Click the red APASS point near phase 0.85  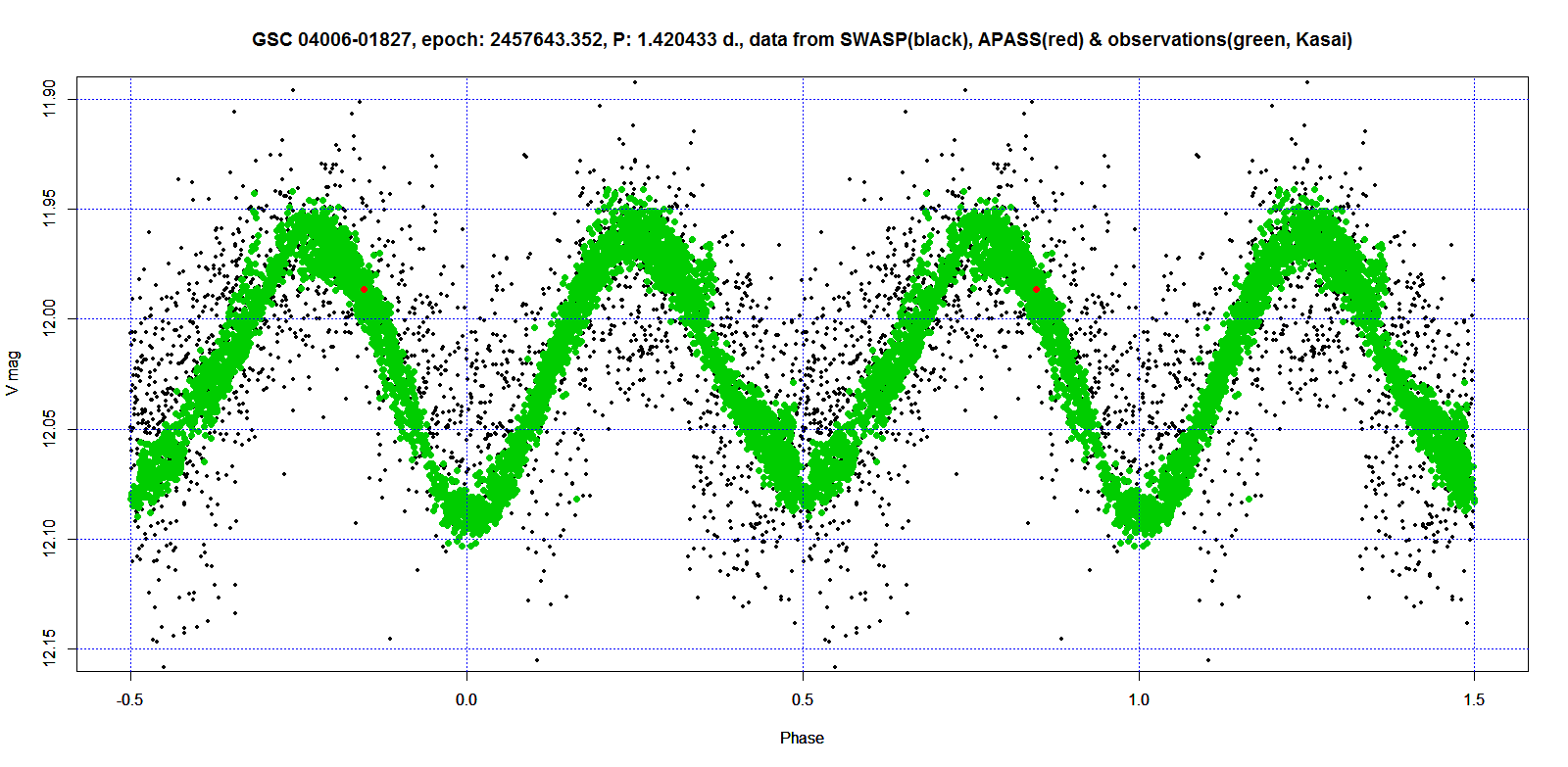[x=1036, y=289]
